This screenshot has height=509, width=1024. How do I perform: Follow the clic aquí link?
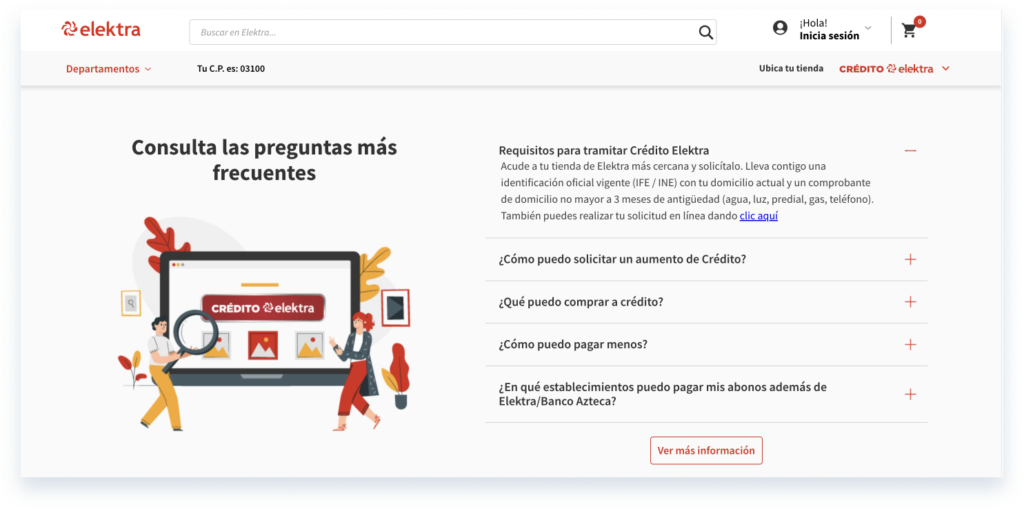(758, 216)
